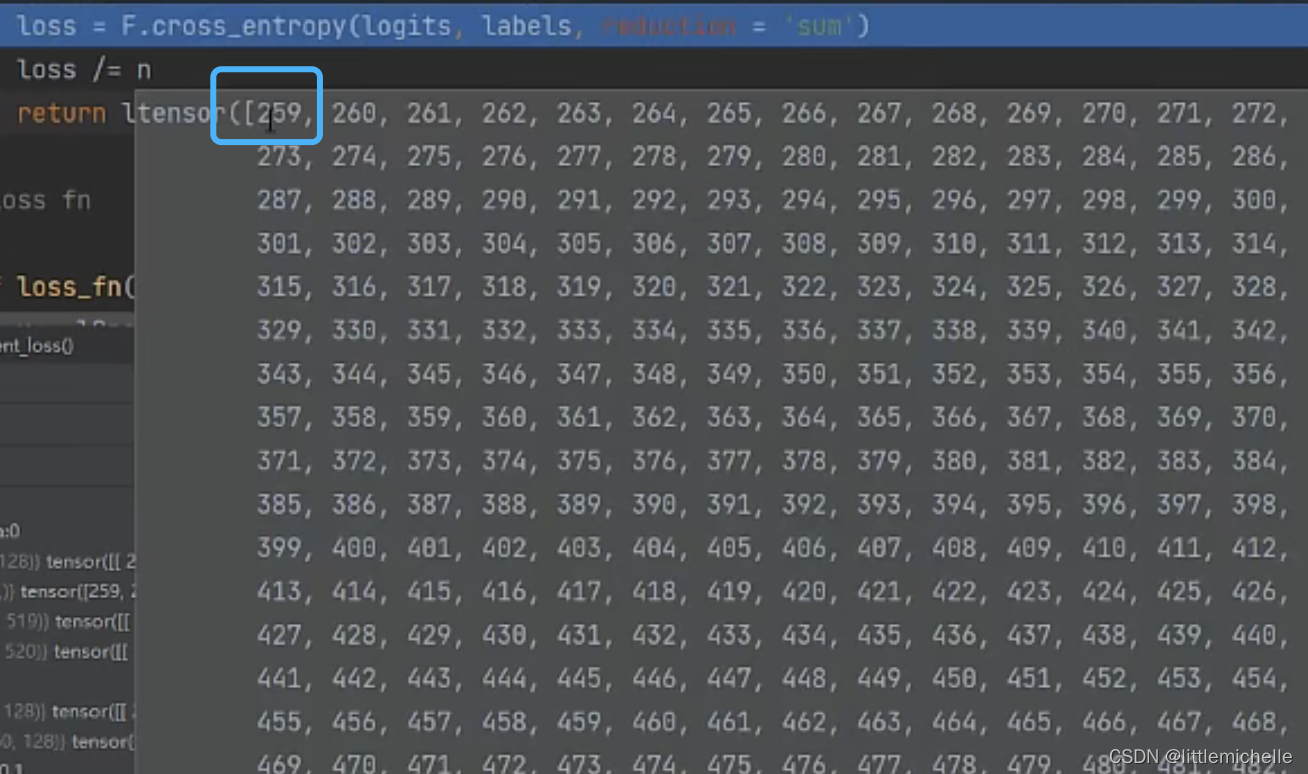This screenshot has width=1308, height=774.
Task: Click the labels argument in cross_entropy
Action: [527, 25]
